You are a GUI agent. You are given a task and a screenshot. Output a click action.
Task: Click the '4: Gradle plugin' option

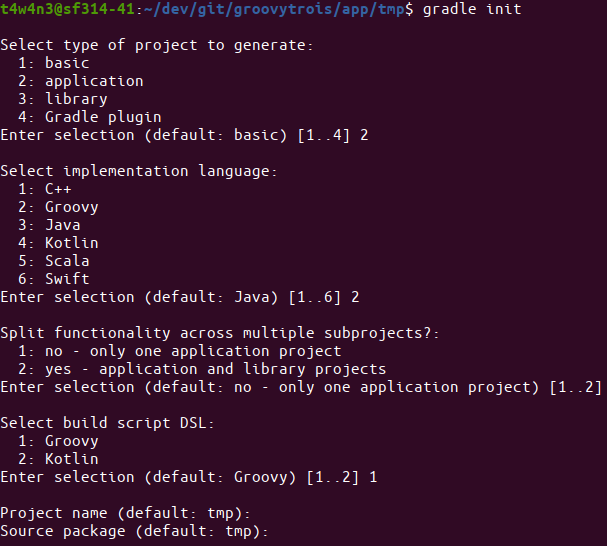click(x=89, y=117)
